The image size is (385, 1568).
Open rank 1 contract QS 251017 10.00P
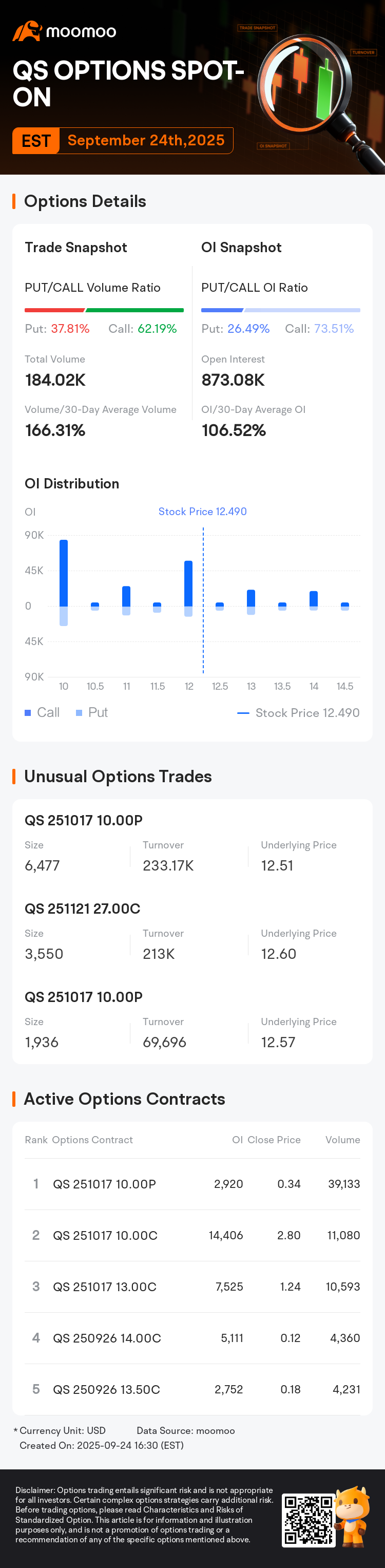[x=105, y=1184]
